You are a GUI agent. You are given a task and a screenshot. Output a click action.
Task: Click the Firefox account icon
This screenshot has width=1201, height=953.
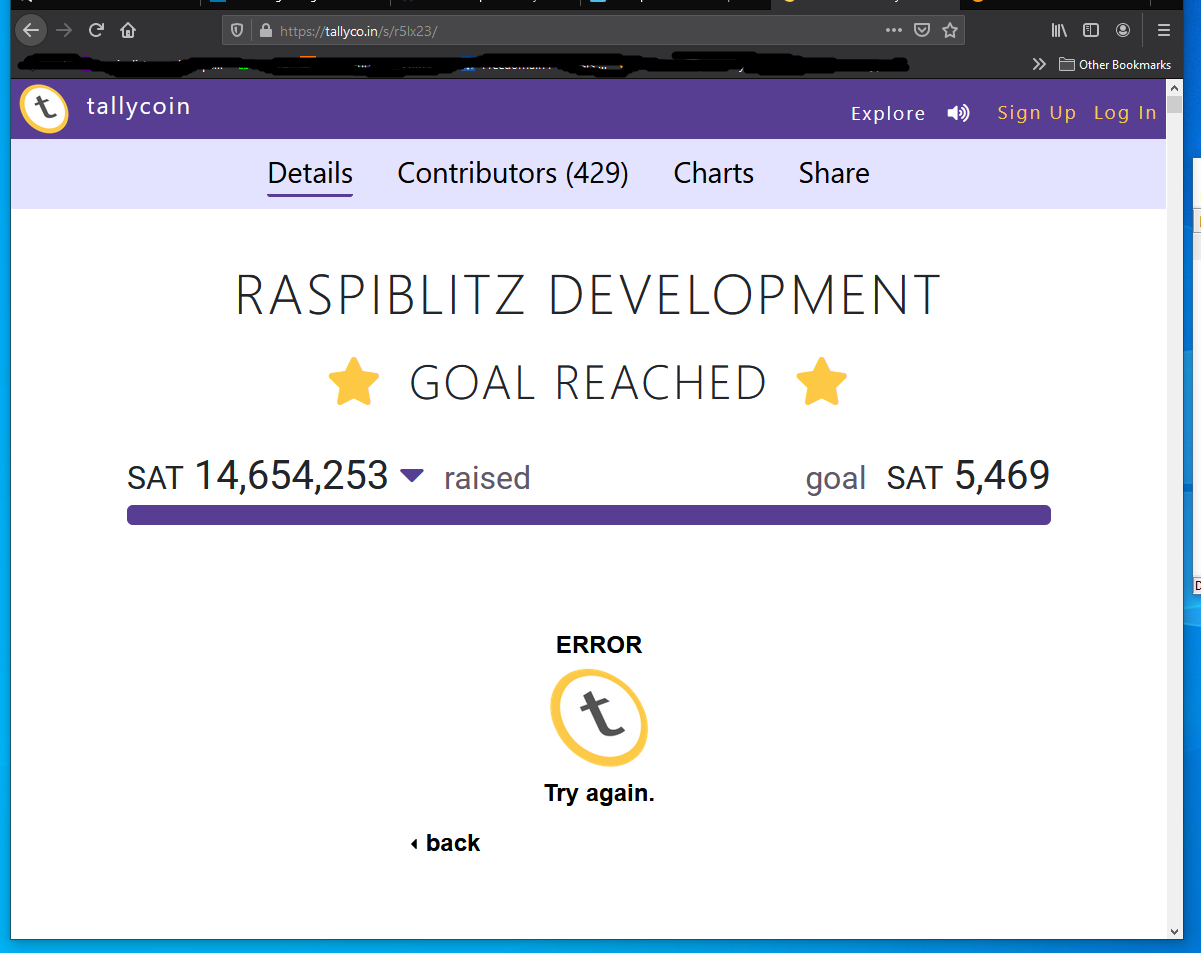(1122, 30)
